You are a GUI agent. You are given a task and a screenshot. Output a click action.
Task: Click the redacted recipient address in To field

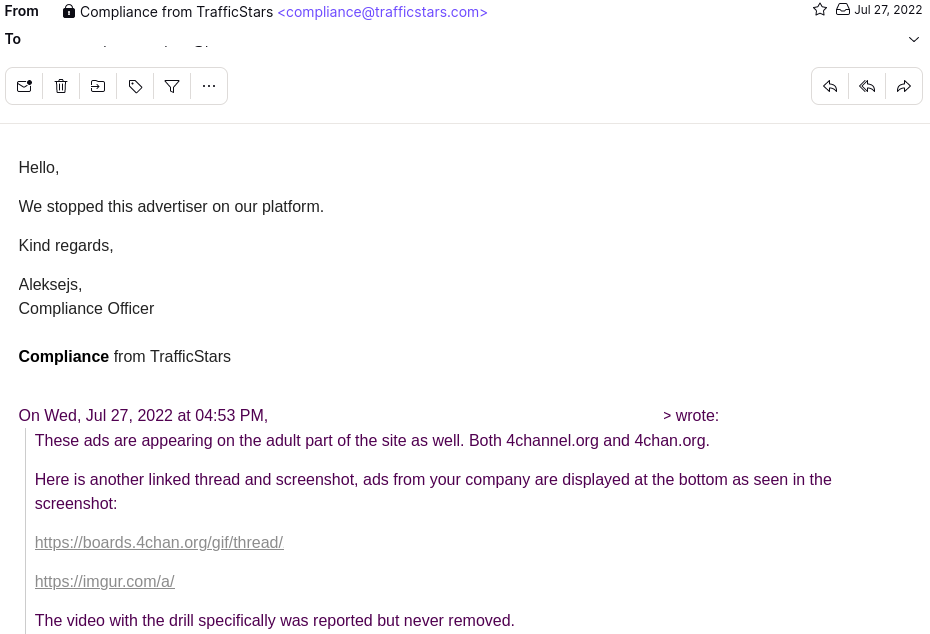point(167,39)
